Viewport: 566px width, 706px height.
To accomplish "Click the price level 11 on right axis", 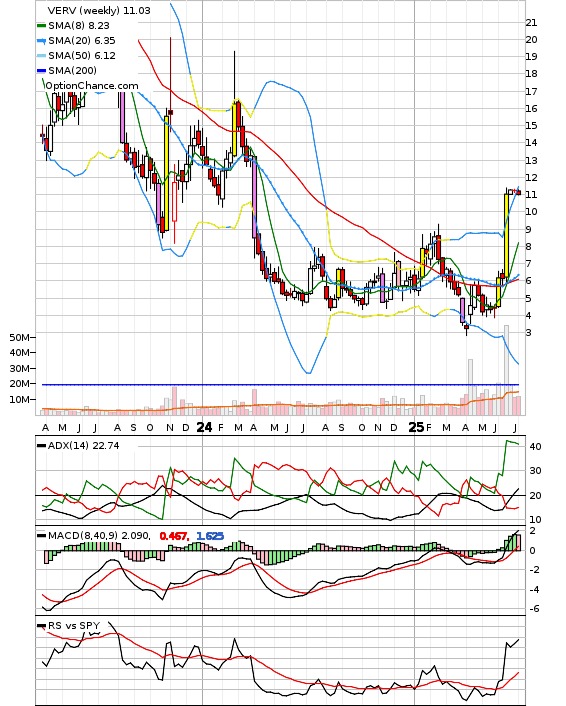I will pos(531,195).
